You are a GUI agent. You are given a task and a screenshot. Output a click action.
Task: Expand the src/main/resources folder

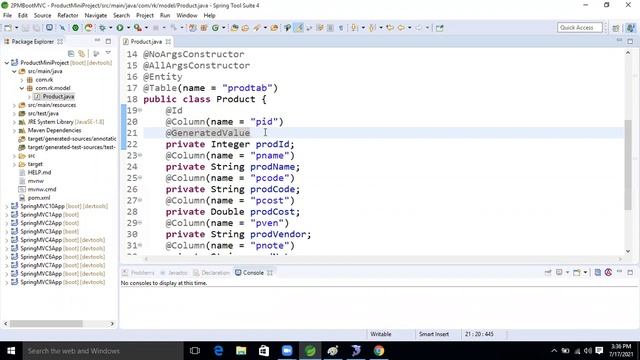[x=14, y=105]
